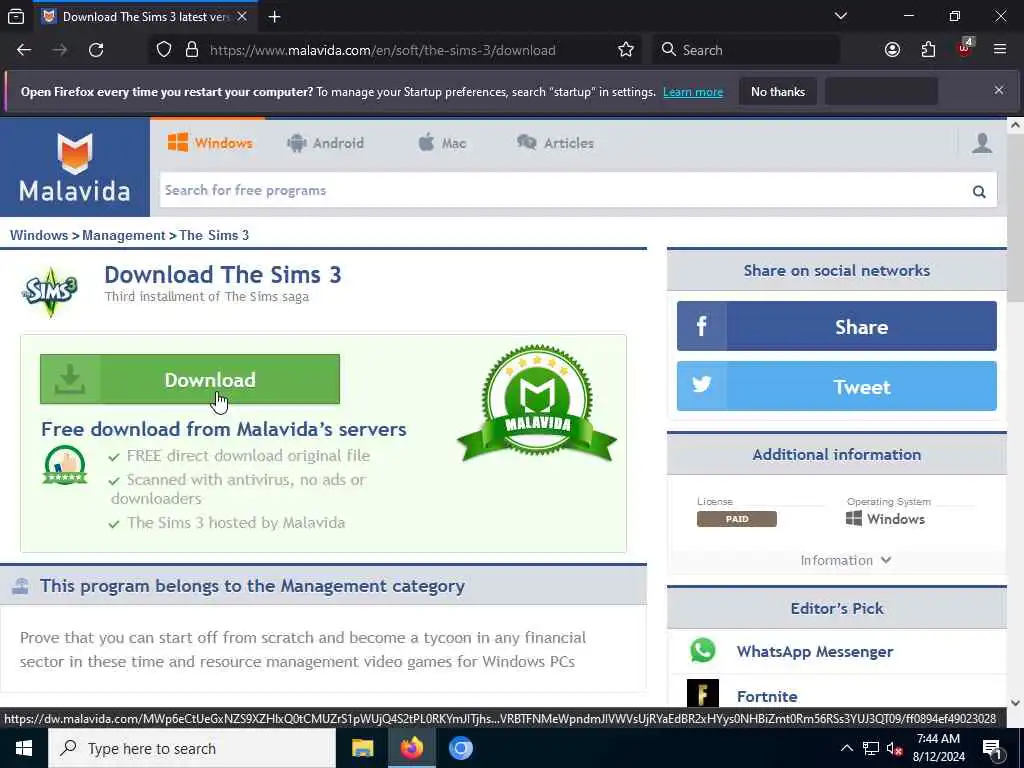Image resolution: width=1024 pixels, height=768 pixels.
Task: Click the small thumbs-up rating badge
Action: [65, 465]
